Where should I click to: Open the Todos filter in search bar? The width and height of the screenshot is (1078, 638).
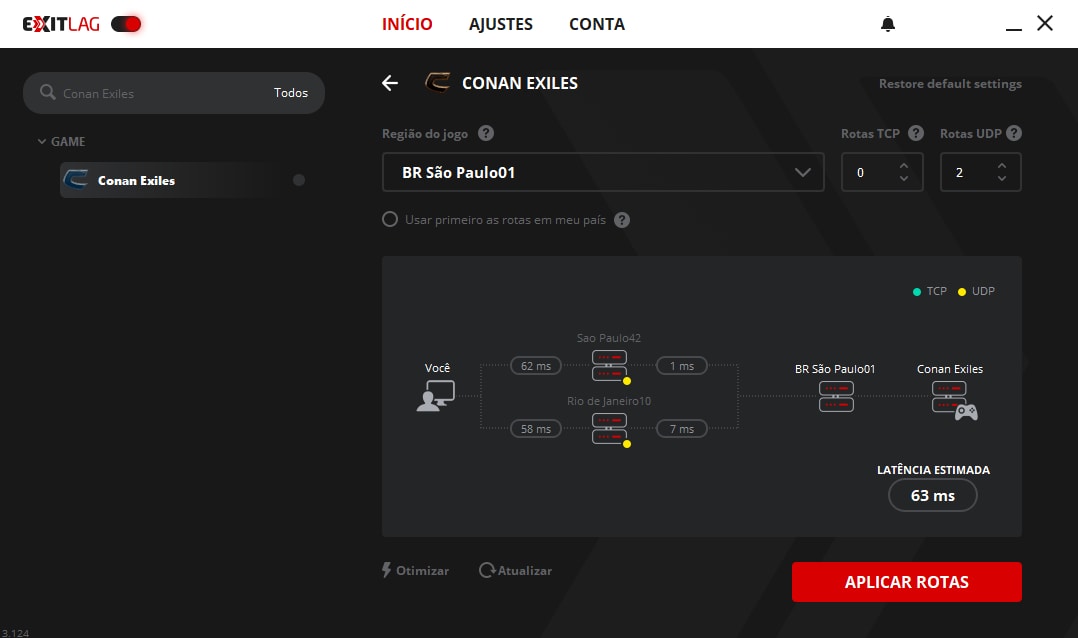291,93
